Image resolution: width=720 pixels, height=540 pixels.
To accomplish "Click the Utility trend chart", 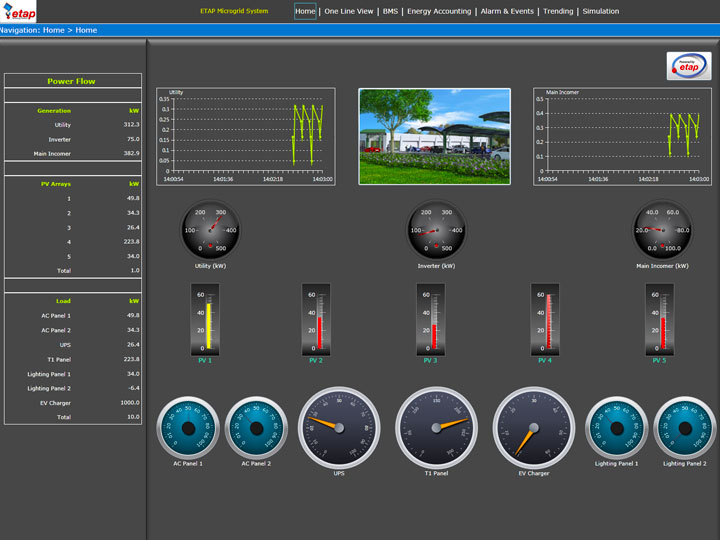I will pos(245,135).
